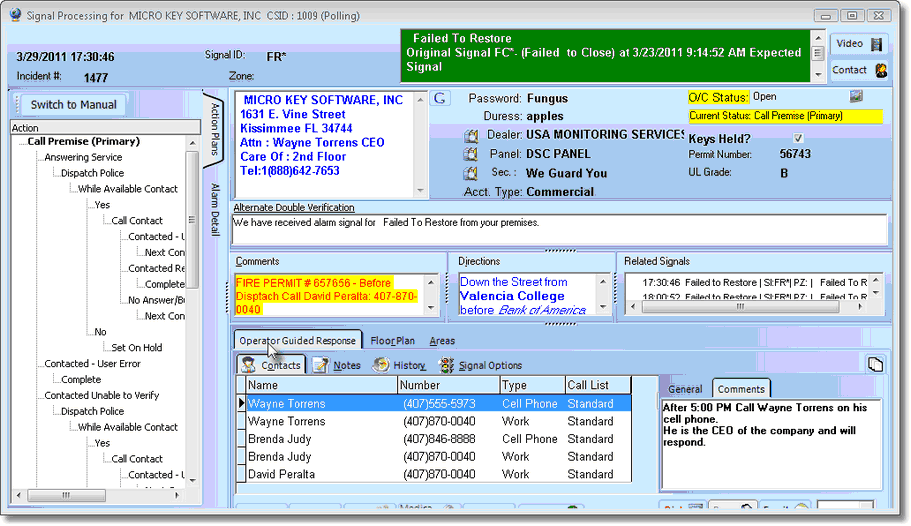Click Related Signals horizontal scrollbar thumb
The height and width of the screenshot is (526, 911).
point(740,307)
